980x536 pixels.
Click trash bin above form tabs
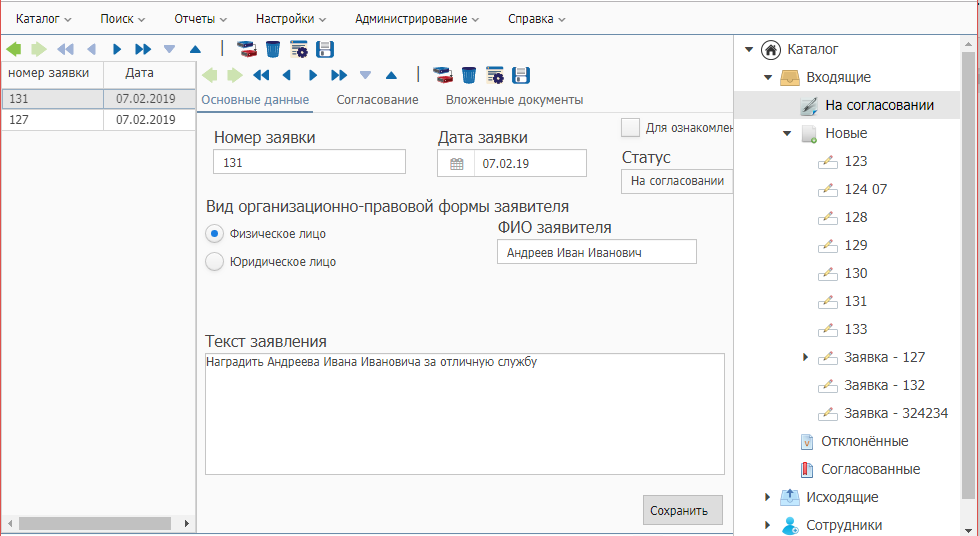(x=469, y=76)
